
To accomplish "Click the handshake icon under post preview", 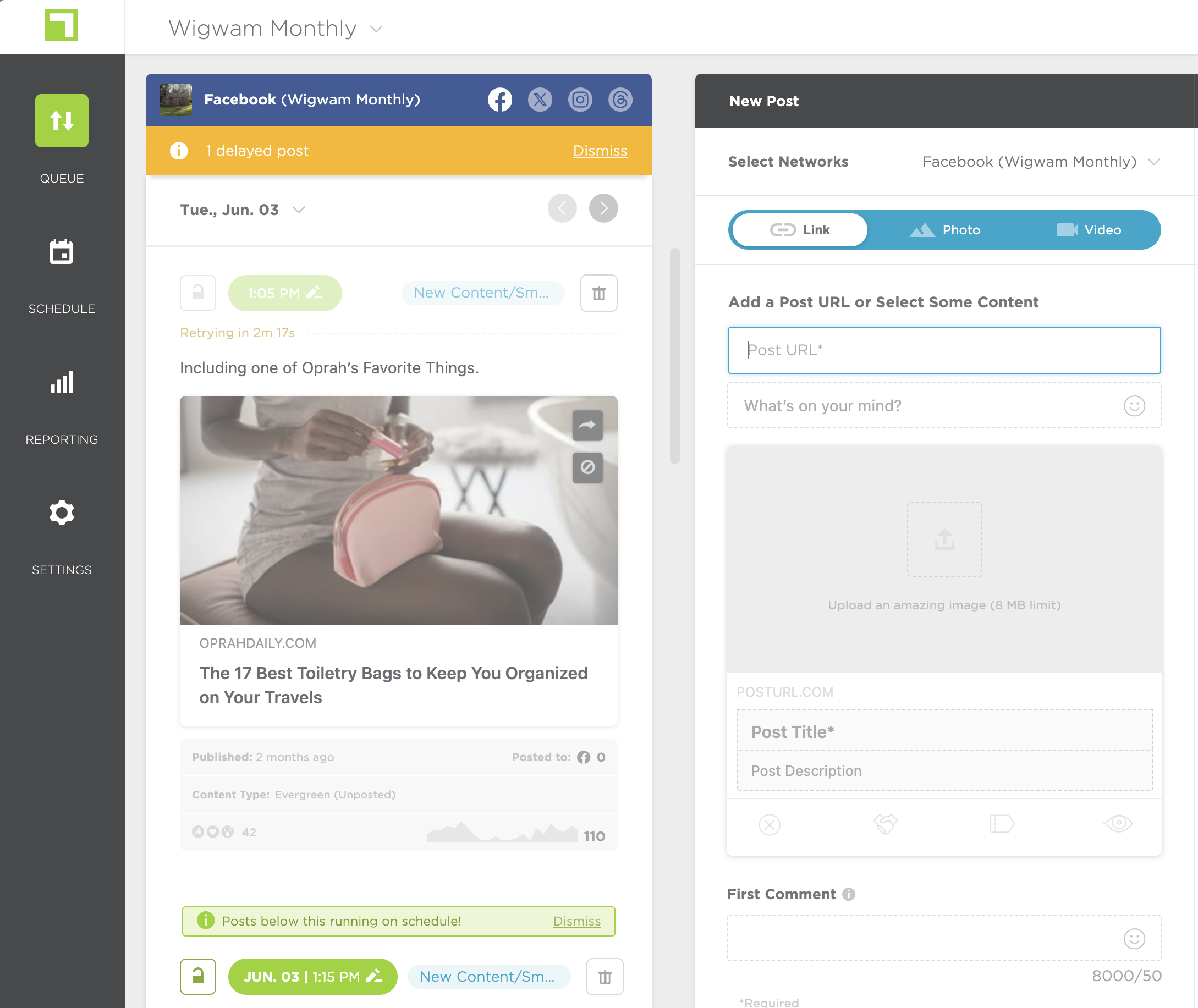I will click(886, 823).
